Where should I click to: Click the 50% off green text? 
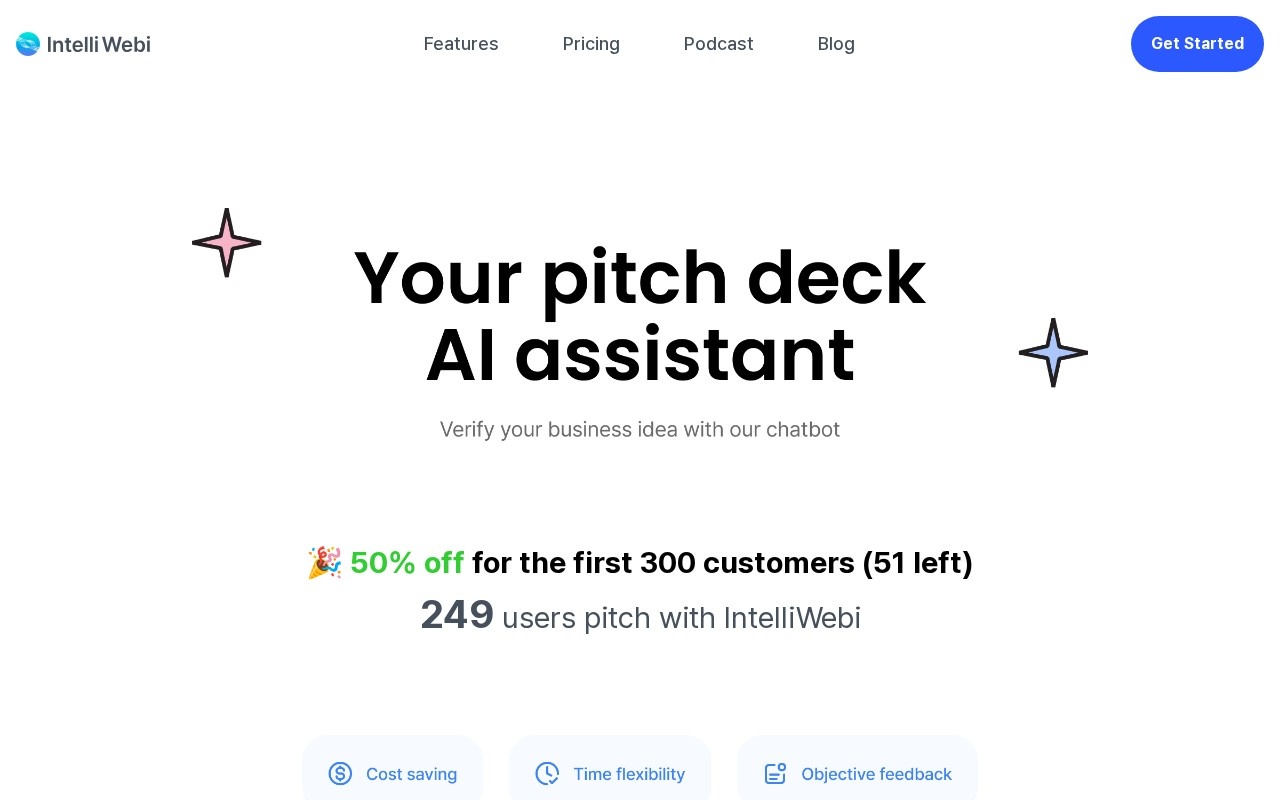click(x=407, y=563)
